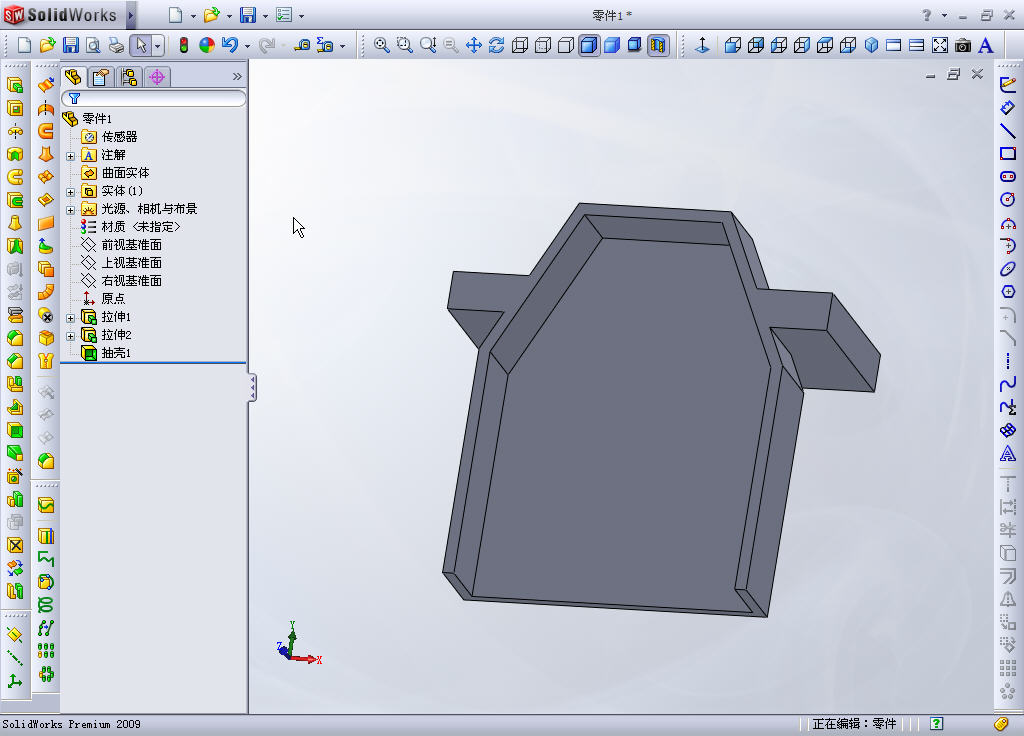Click the blue letter A icon in view toolbar
This screenshot has width=1024, height=736.
[986, 45]
